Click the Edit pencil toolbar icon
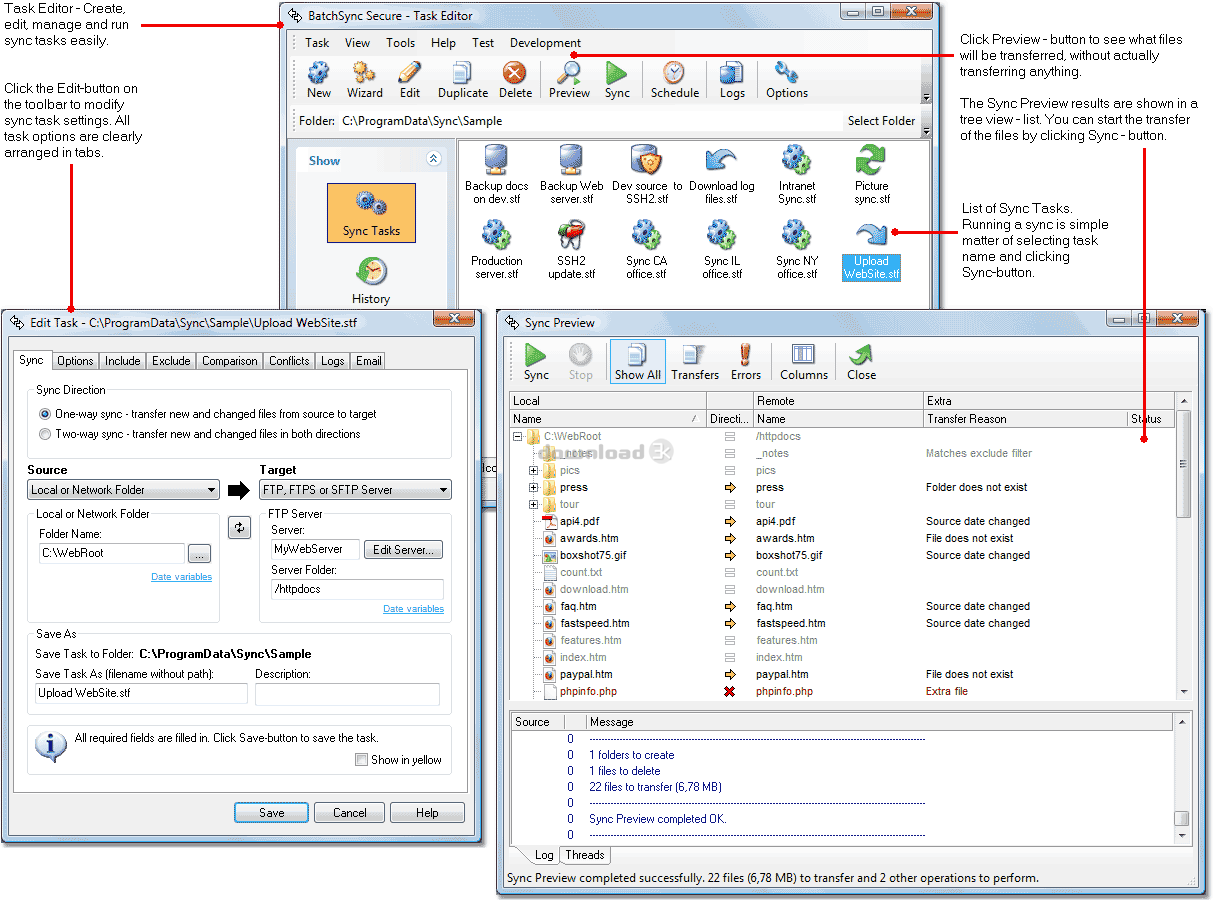Image resolution: width=1213 pixels, height=902 pixels. (410, 80)
